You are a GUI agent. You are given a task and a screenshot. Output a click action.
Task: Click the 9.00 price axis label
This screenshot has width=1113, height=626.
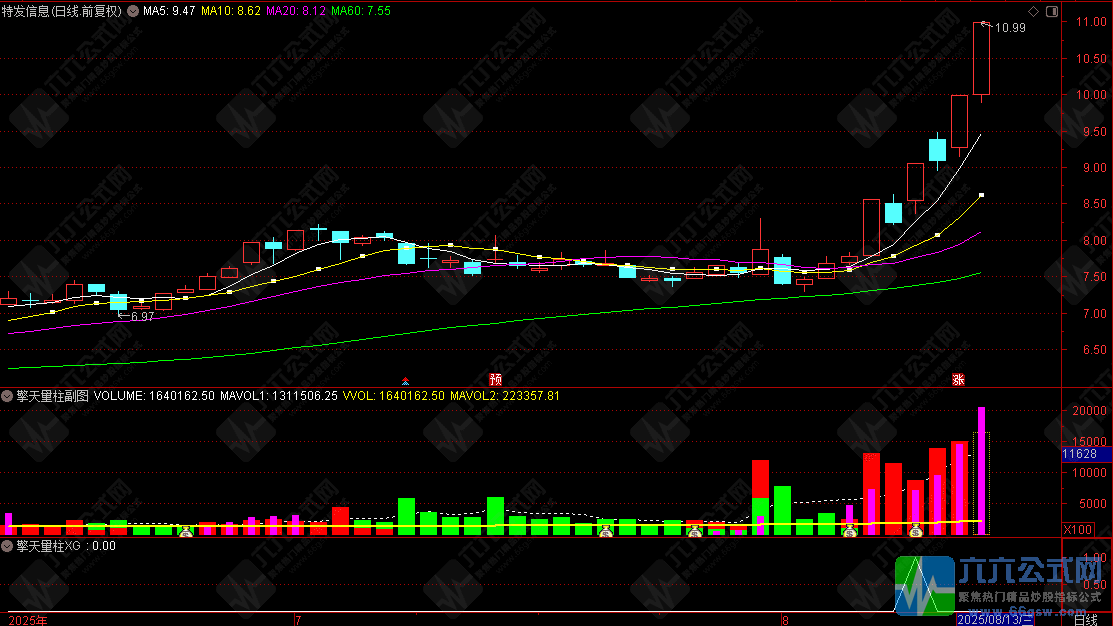click(1095, 168)
